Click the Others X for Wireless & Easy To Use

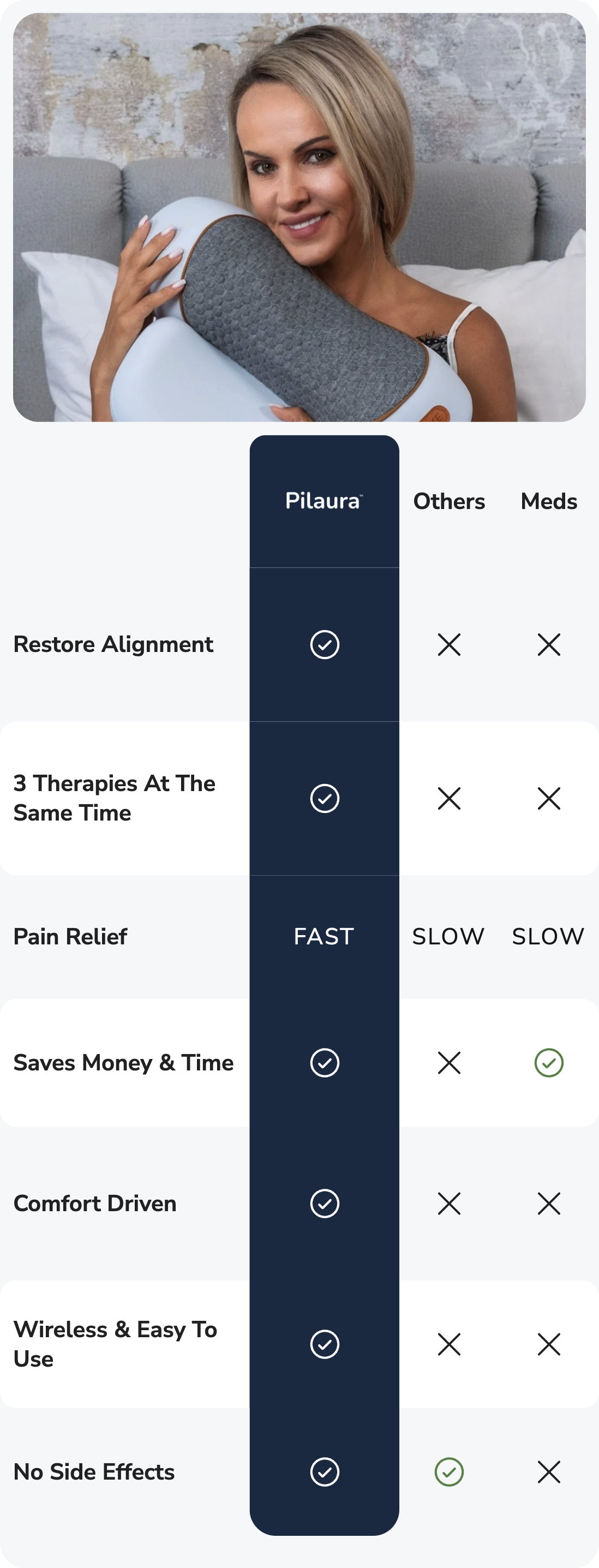(x=450, y=1344)
